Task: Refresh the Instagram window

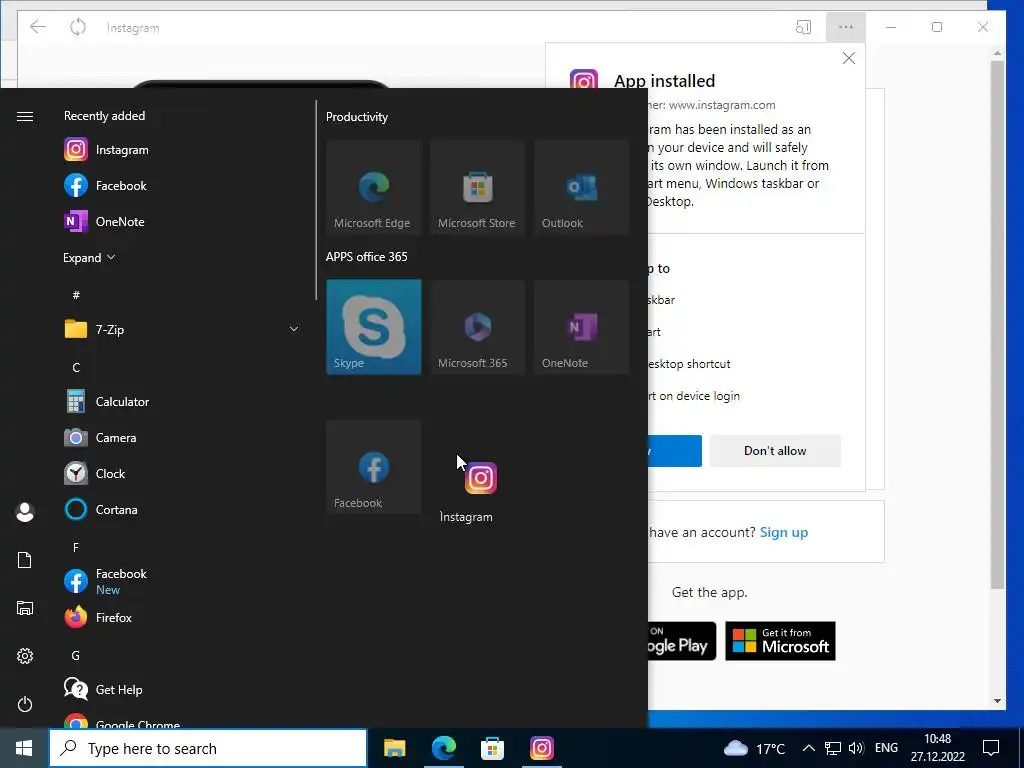Action: coord(78,27)
